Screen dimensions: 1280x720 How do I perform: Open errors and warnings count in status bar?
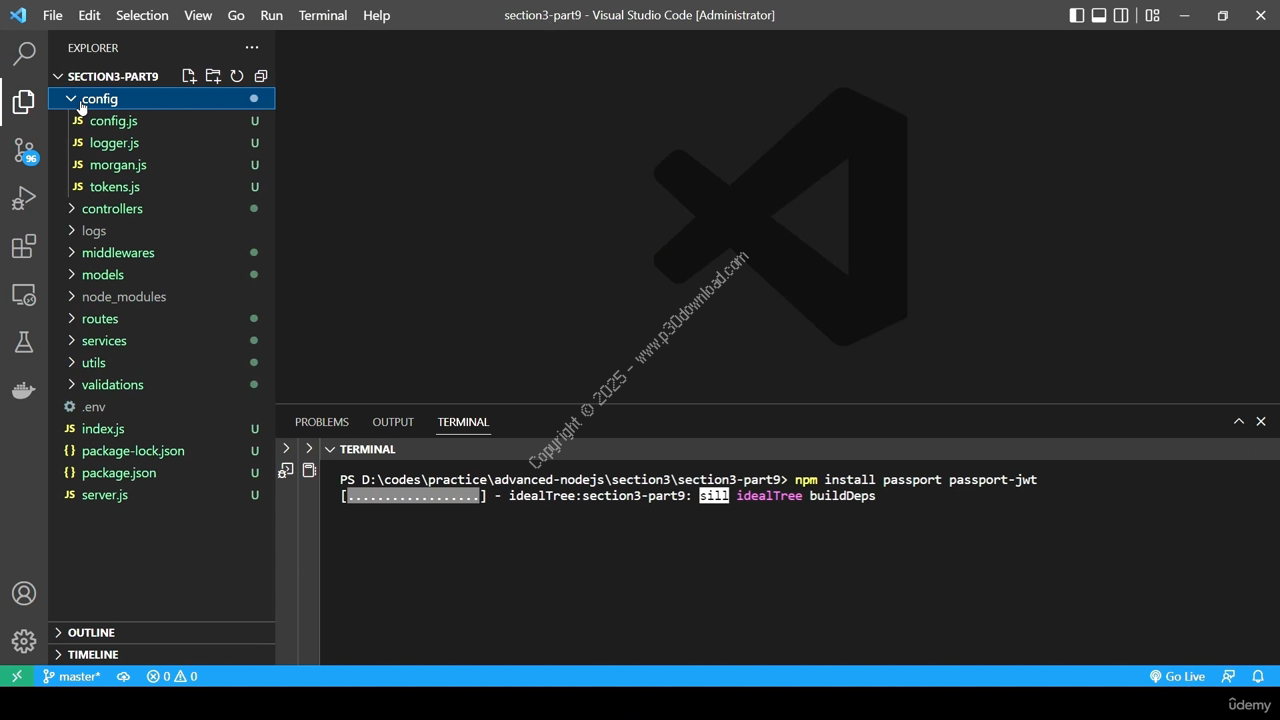(x=172, y=676)
